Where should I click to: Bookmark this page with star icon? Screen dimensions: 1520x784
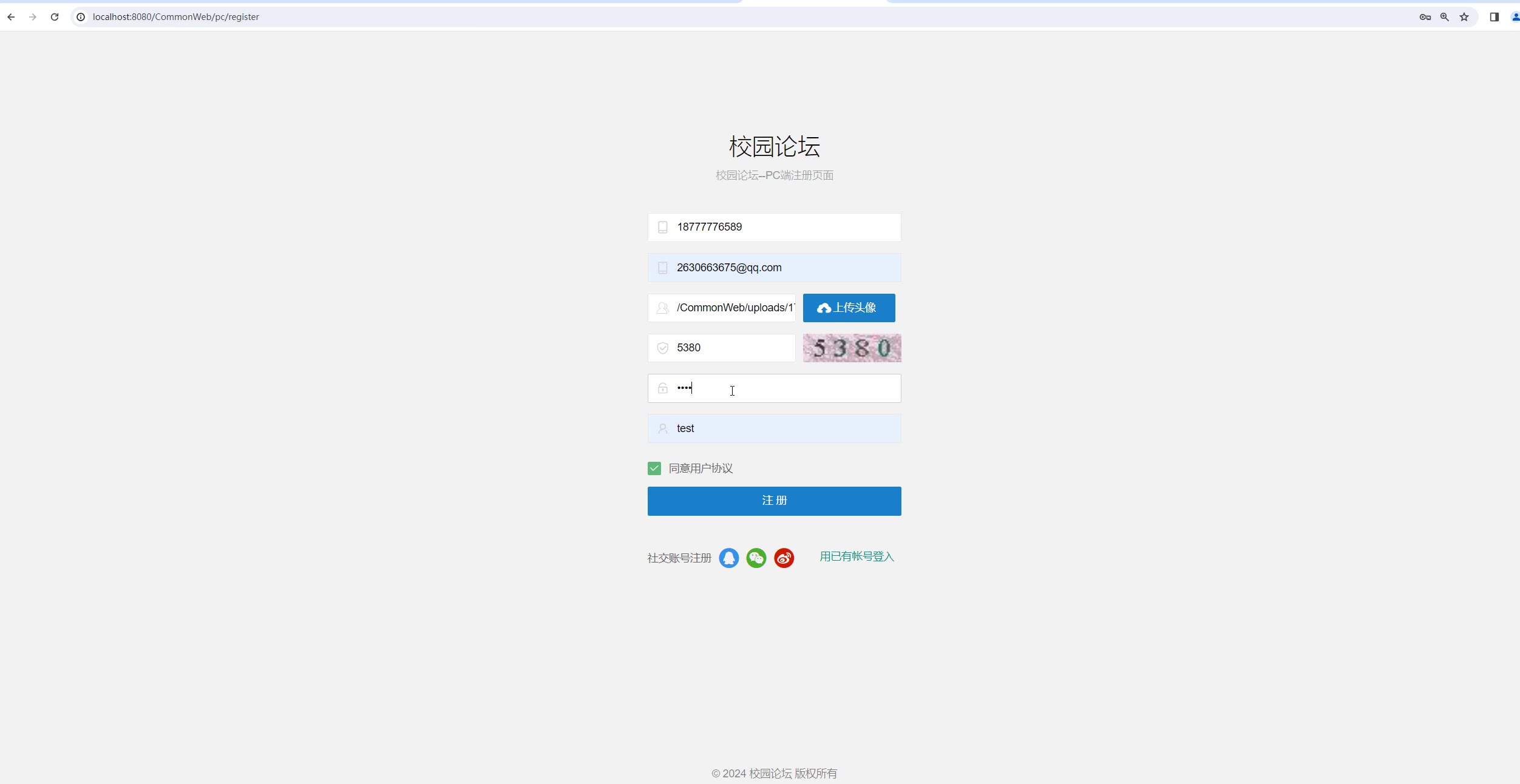[1464, 17]
